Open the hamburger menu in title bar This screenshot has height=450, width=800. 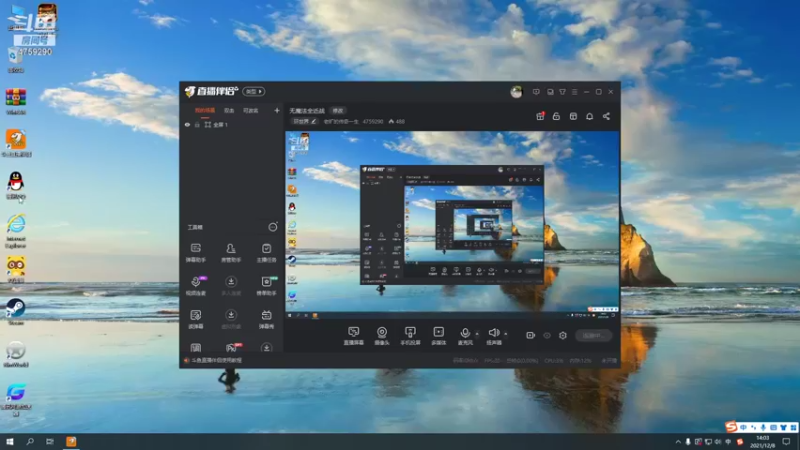click(x=574, y=92)
